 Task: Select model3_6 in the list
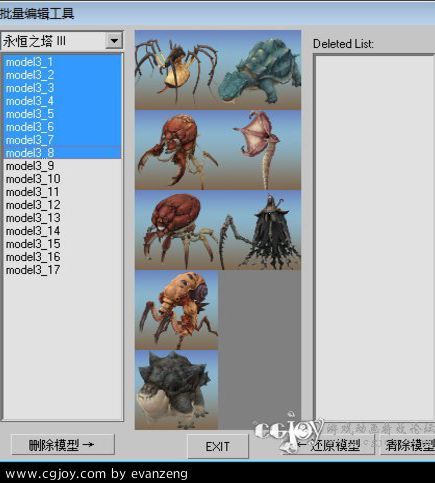[x=62, y=127]
